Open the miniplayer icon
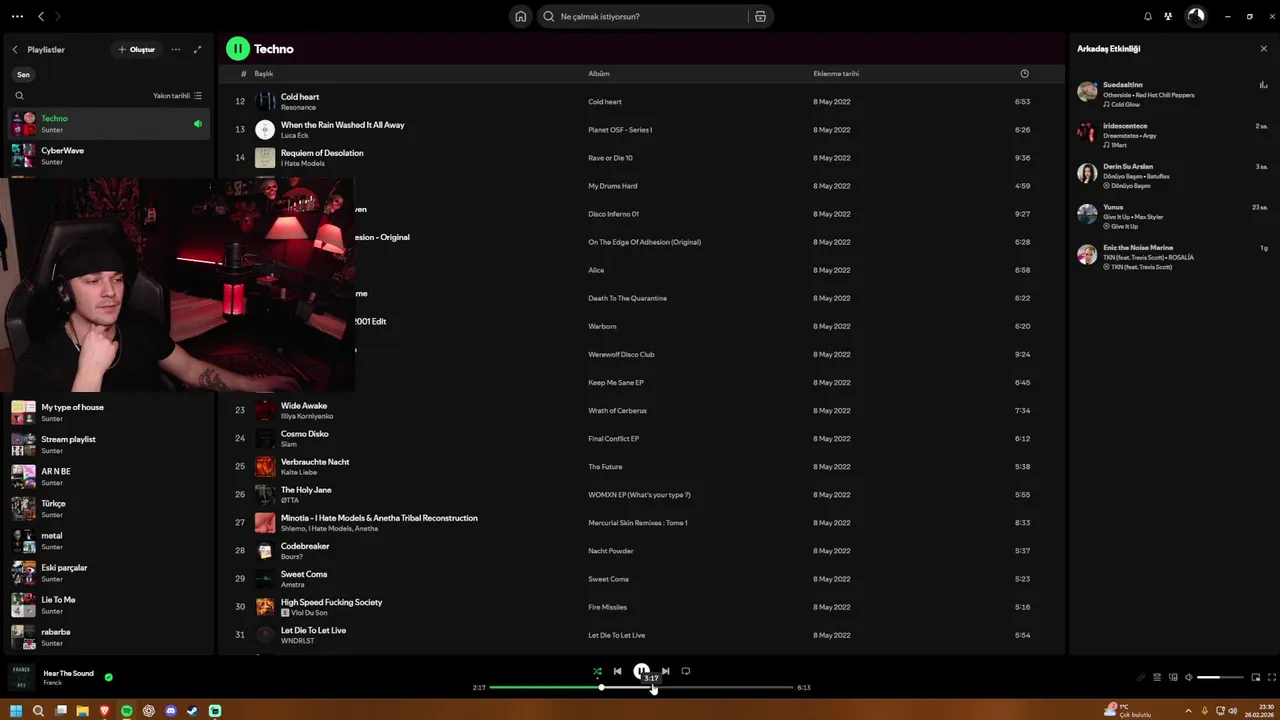The image size is (1280, 720). [x=1256, y=677]
